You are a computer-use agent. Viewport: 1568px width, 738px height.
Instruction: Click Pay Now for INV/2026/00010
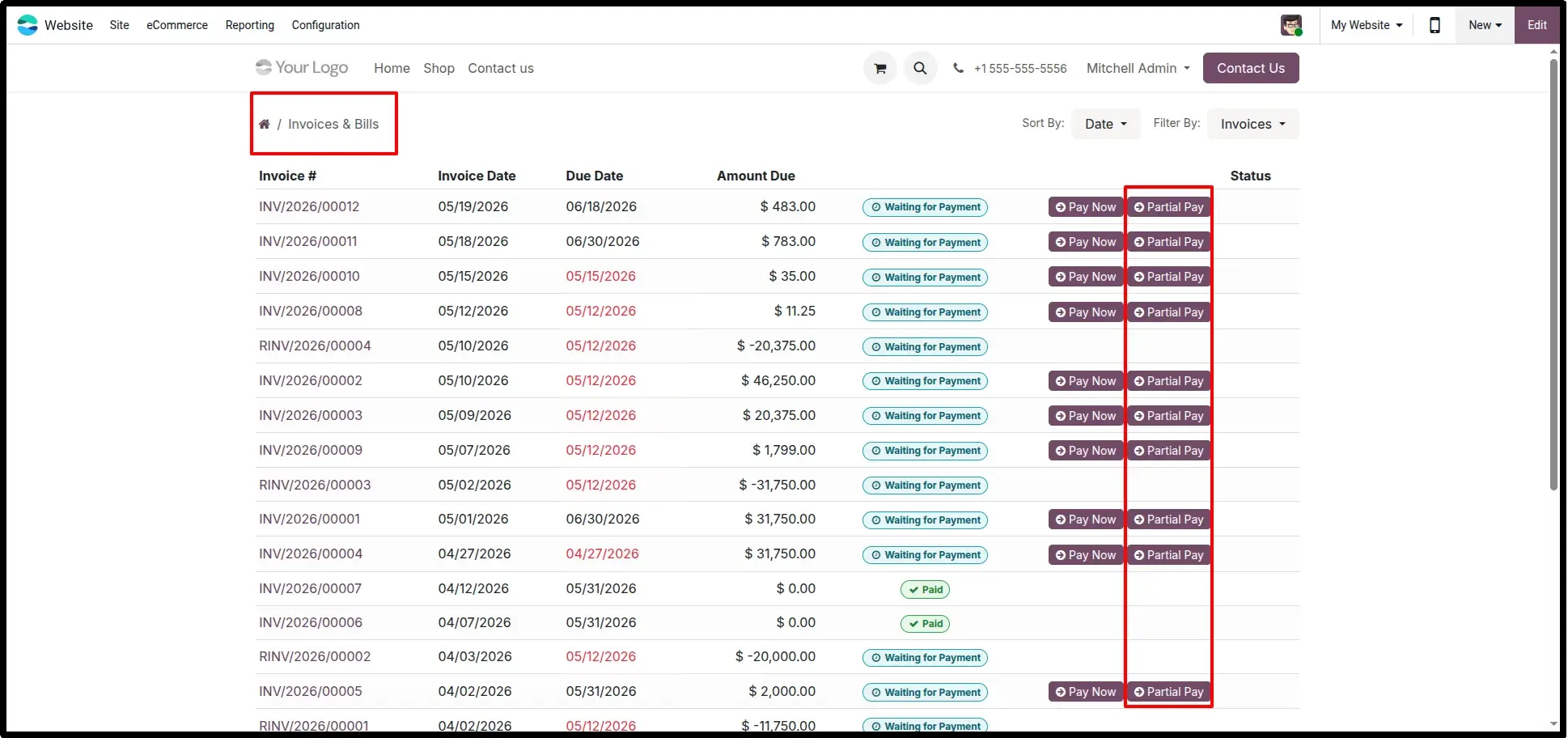[x=1086, y=277]
